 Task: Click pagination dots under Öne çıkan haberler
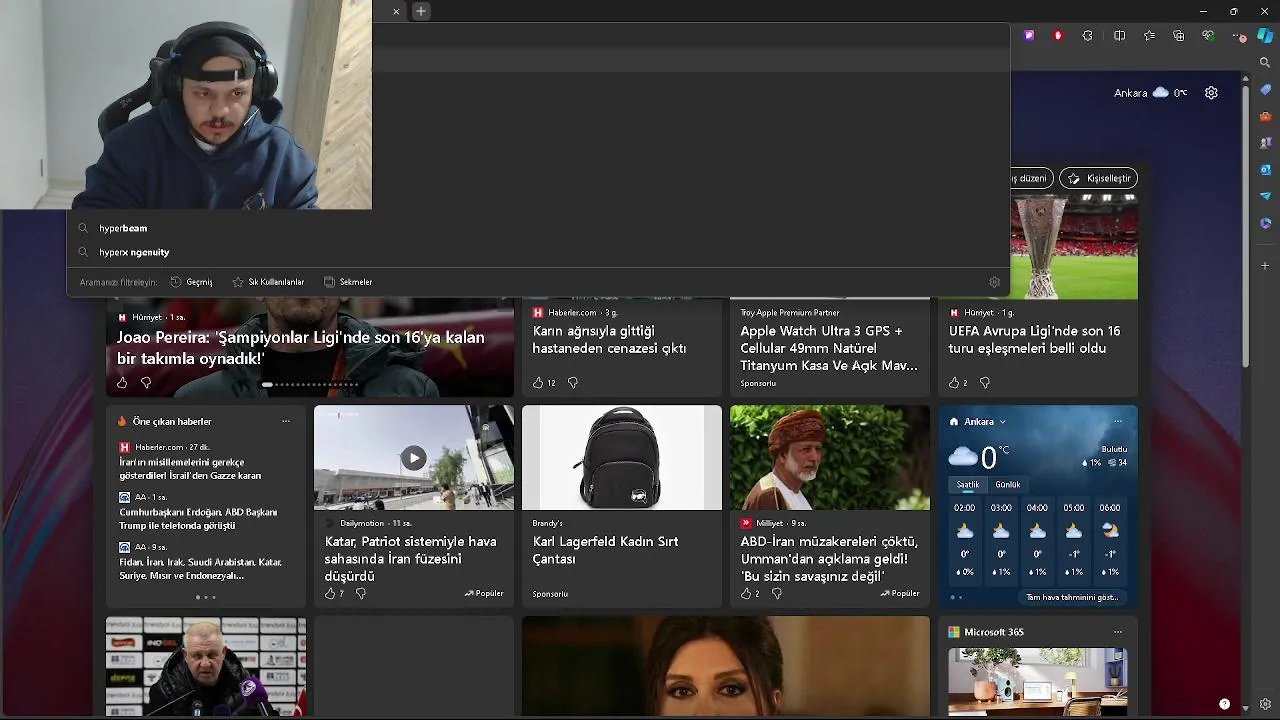[x=205, y=597]
